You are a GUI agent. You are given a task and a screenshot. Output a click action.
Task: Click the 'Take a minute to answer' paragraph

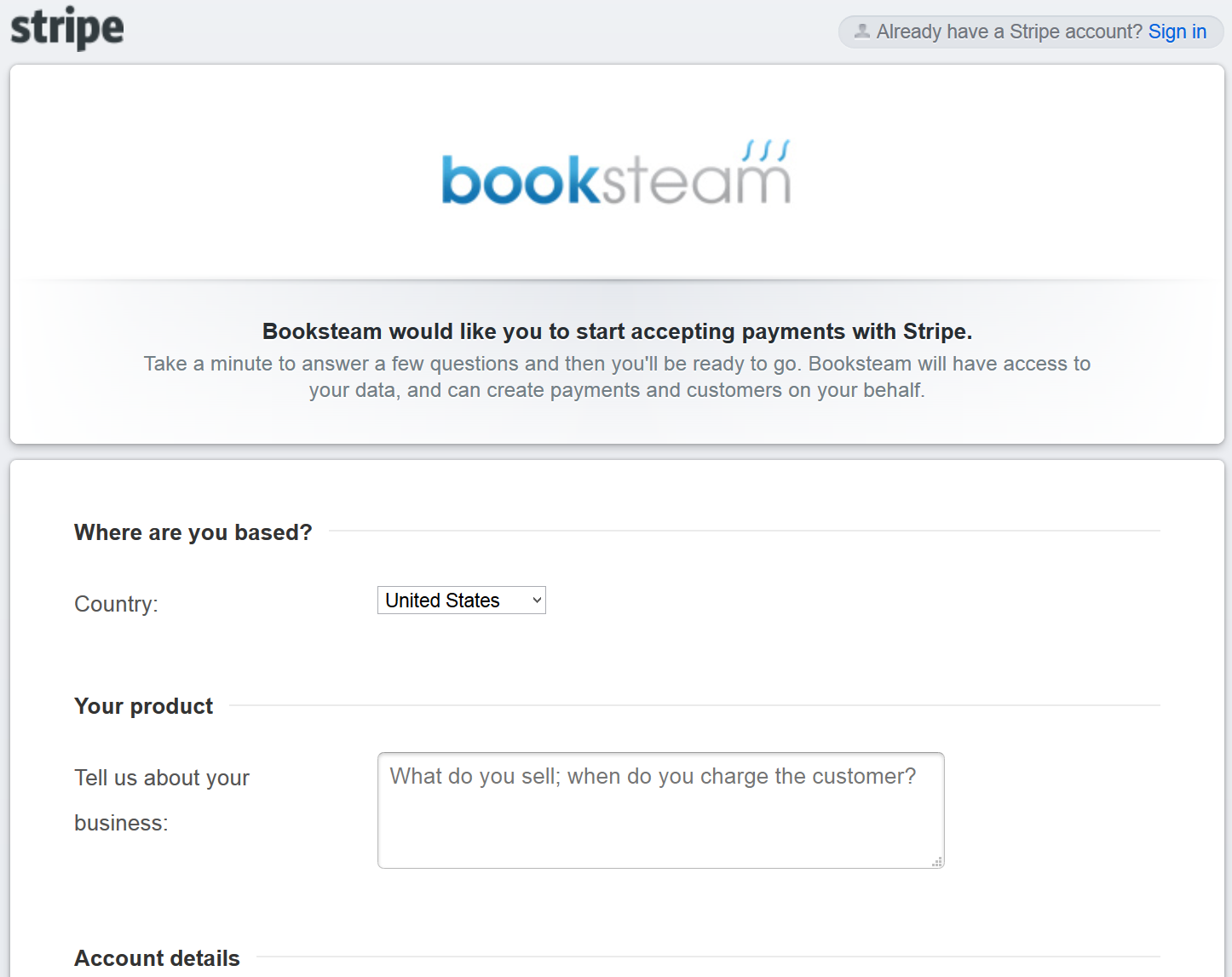[617, 376]
